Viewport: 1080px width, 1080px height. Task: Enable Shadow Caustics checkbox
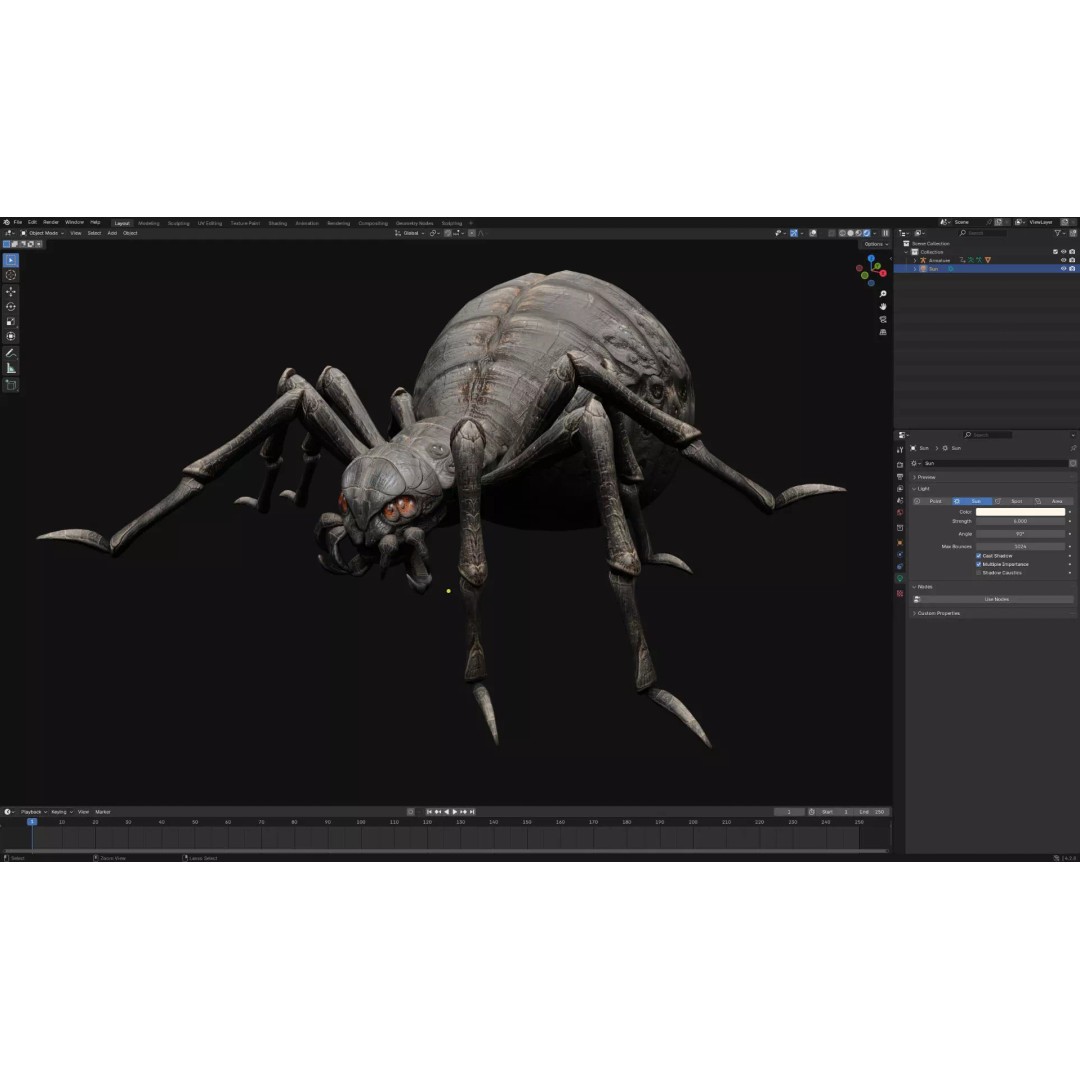pos(978,572)
